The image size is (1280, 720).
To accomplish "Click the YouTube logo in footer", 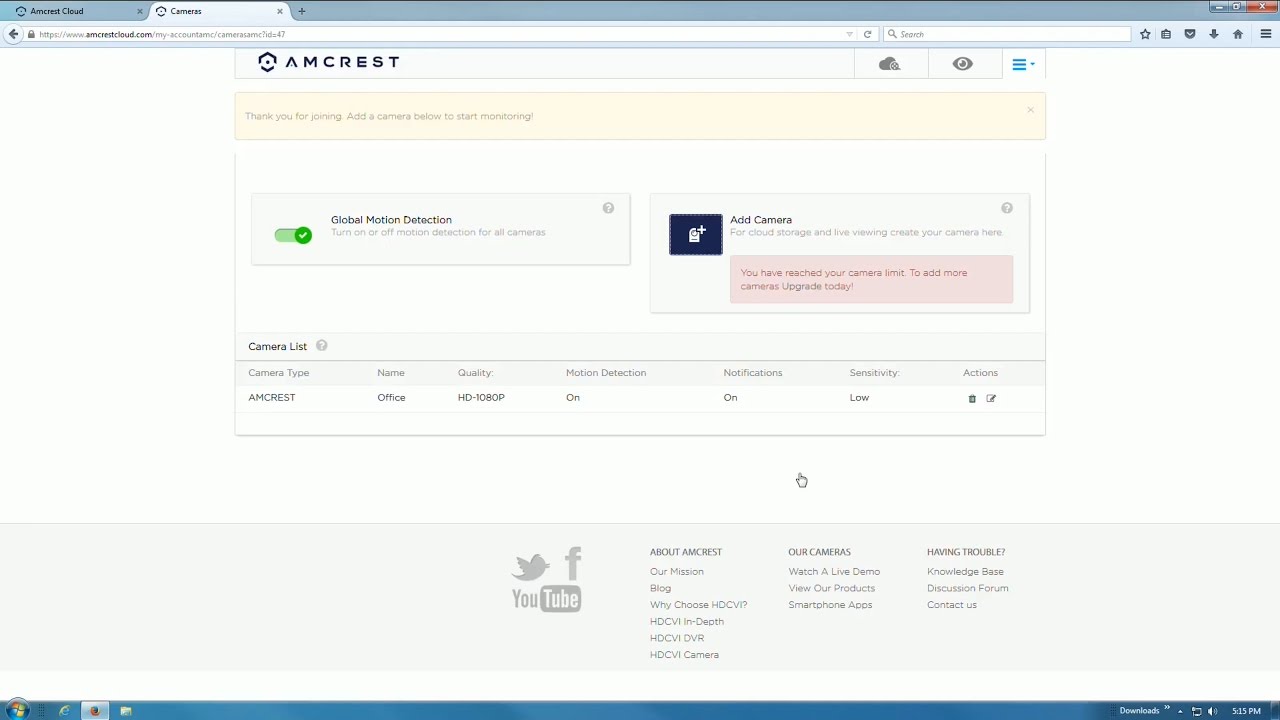I will [546, 598].
